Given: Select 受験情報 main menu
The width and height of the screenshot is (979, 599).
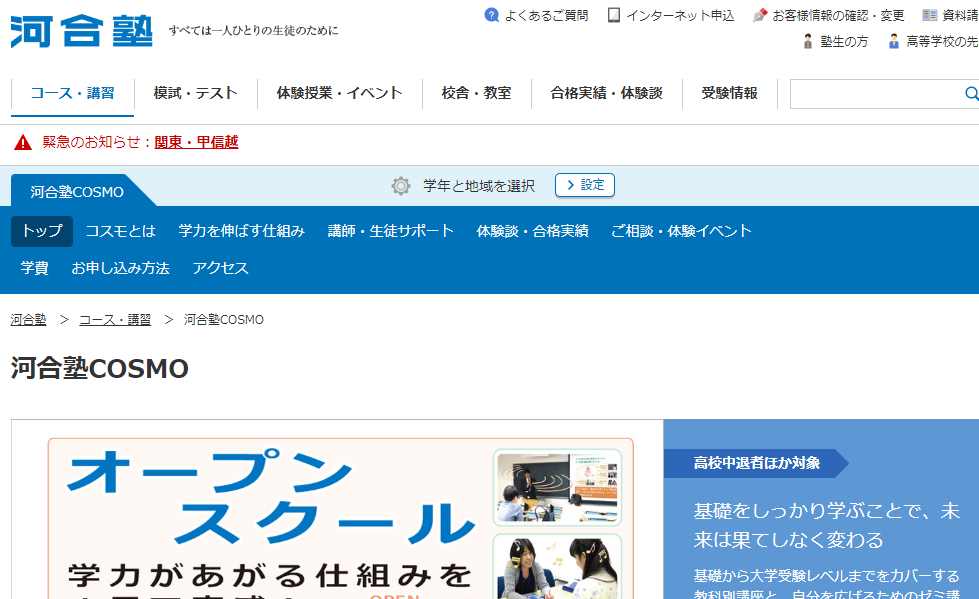Looking at the screenshot, I should pos(729,93).
